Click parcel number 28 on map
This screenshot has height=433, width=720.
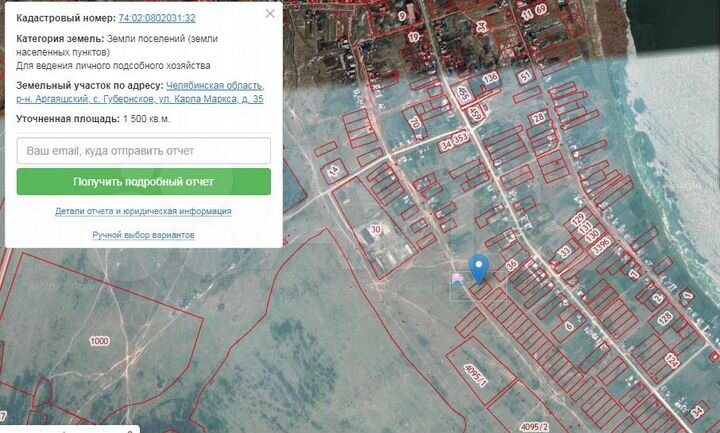point(539,118)
